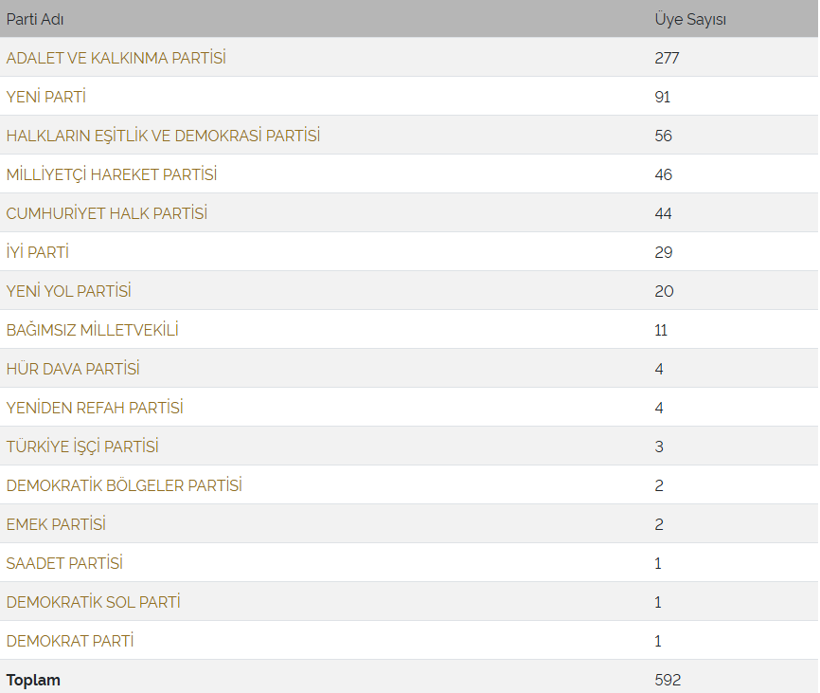Open HALKLARIN EŞİTLİK VE DEMOKRASİ PARTİSİ
The width and height of the screenshot is (820, 693).
(x=163, y=135)
